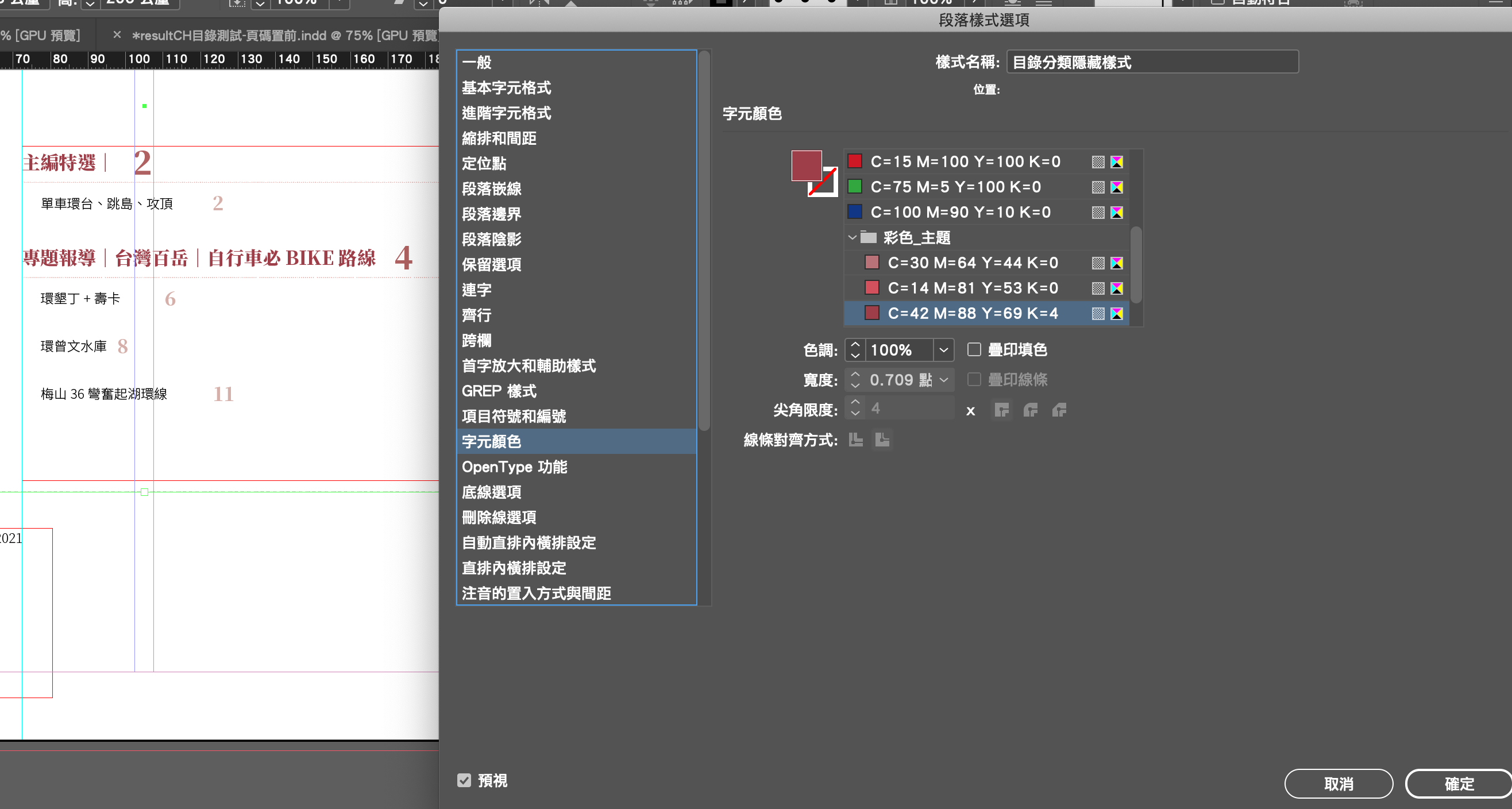The height and width of the screenshot is (809, 1512).
Task: Select the round join icon
Action: 1030,409
